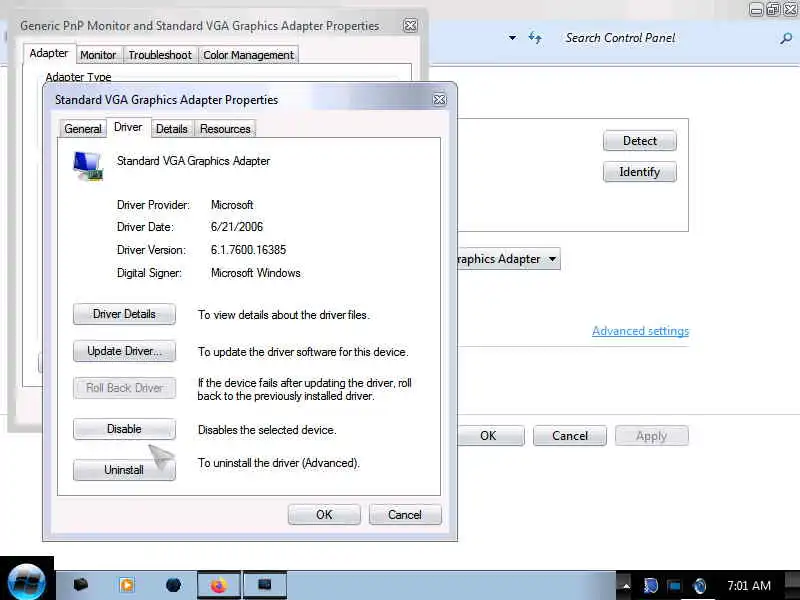This screenshot has height=600, width=800.
Task: Select the Driver tab
Action: pos(128,127)
